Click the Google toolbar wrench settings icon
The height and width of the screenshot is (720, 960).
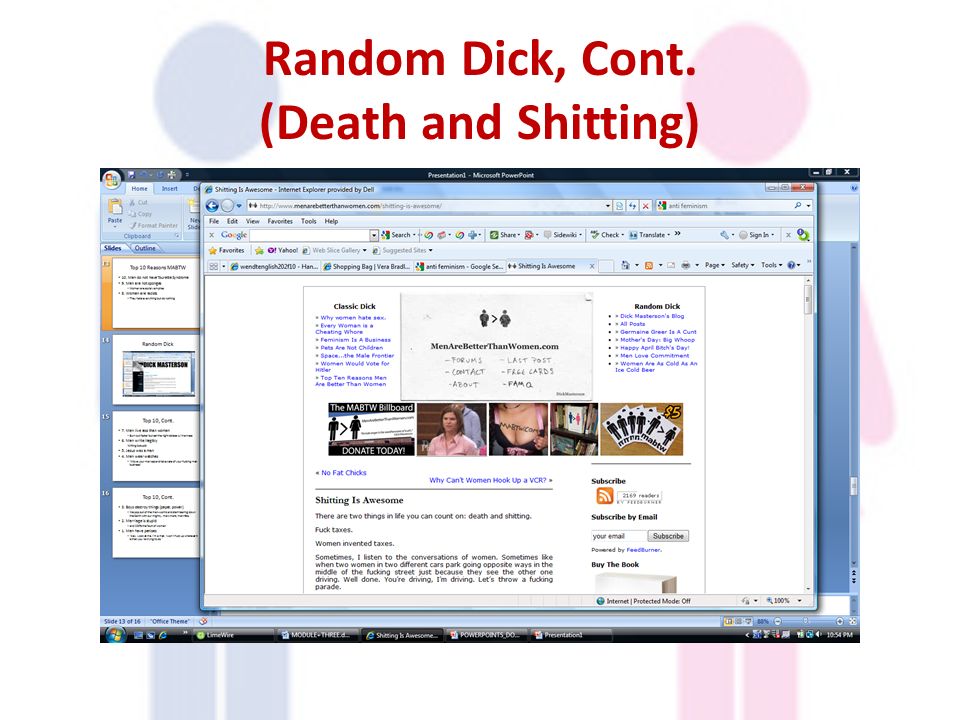(x=724, y=234)
